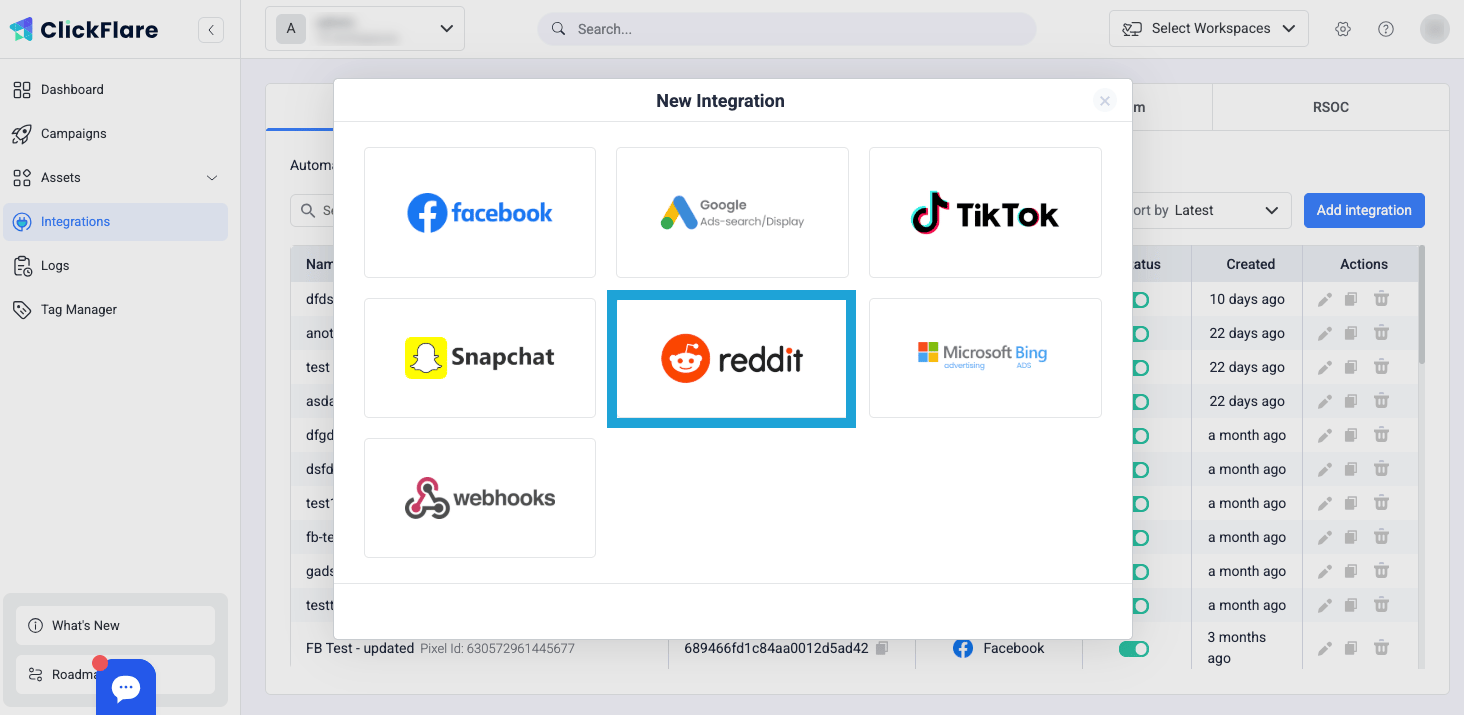This screenshot has width=1464, height=715.
Task: Toggle status switch of asda row
Action: pos(1140,402)
